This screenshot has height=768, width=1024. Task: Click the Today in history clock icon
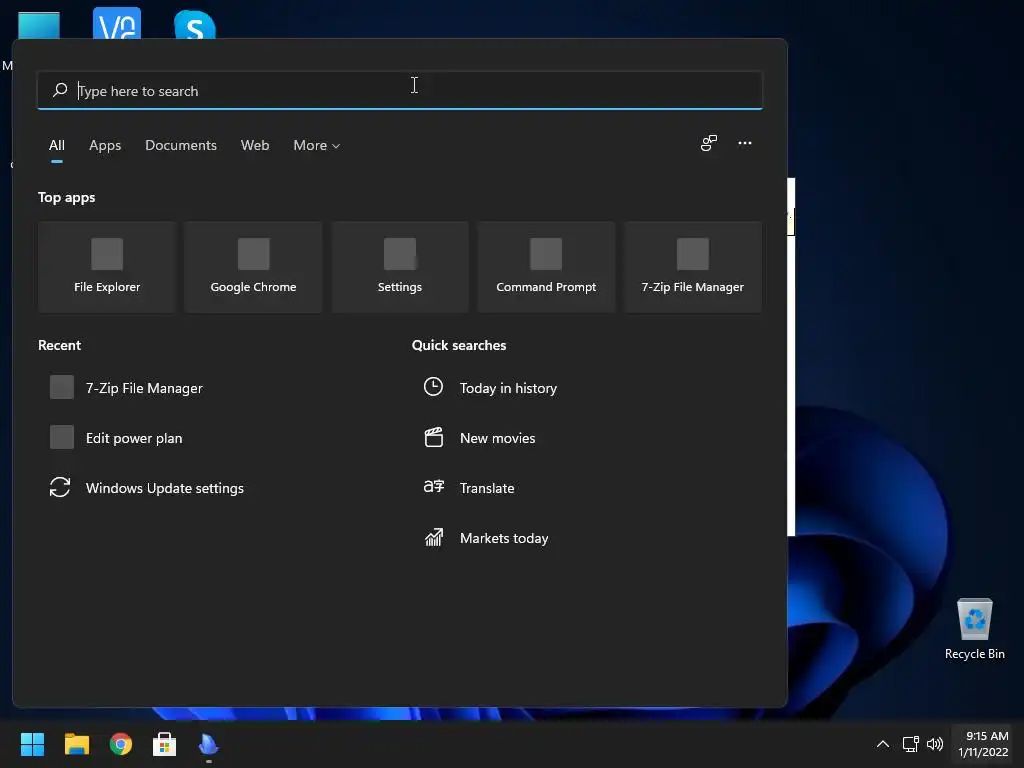pos(433,387)
